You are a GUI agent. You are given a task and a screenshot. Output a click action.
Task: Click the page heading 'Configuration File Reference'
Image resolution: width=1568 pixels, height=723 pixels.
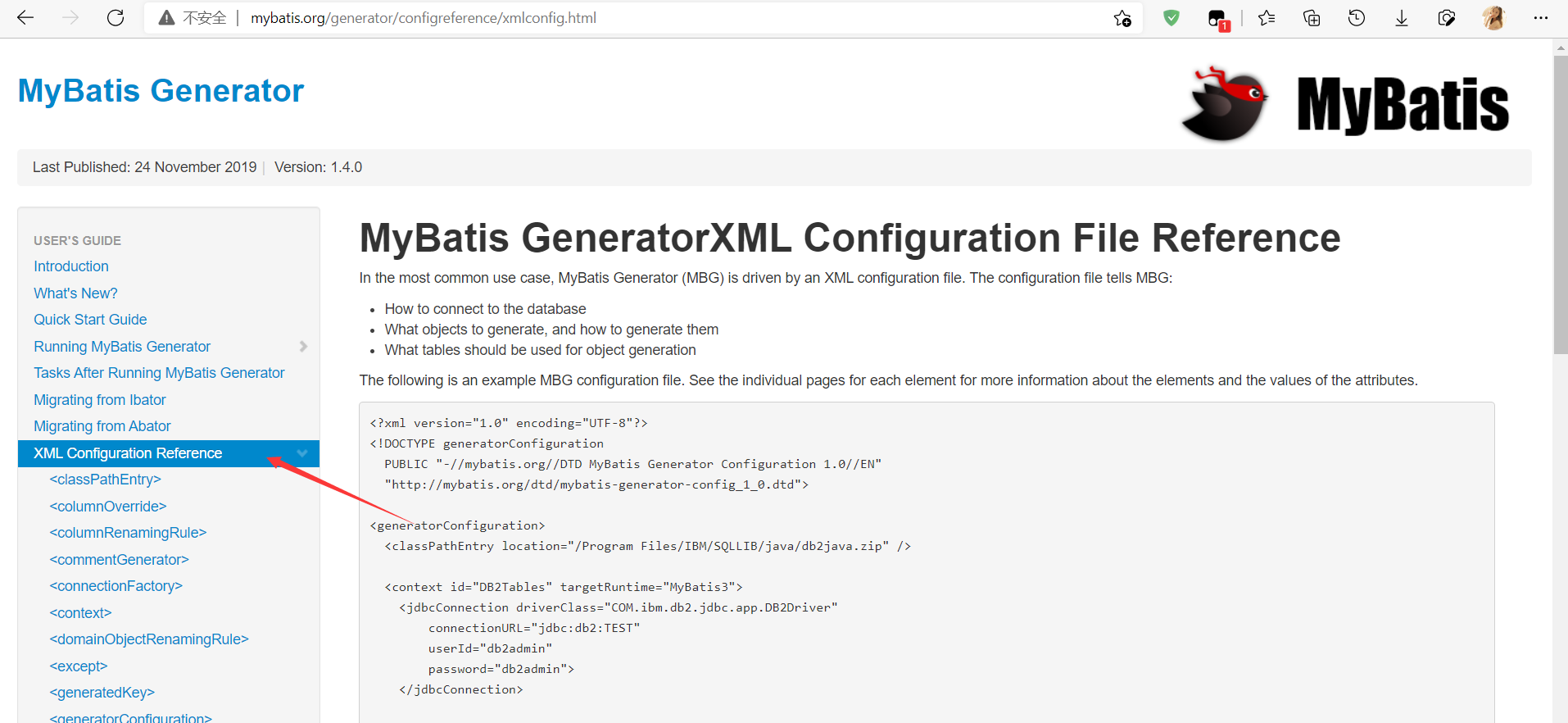[x=1072, y=238]
